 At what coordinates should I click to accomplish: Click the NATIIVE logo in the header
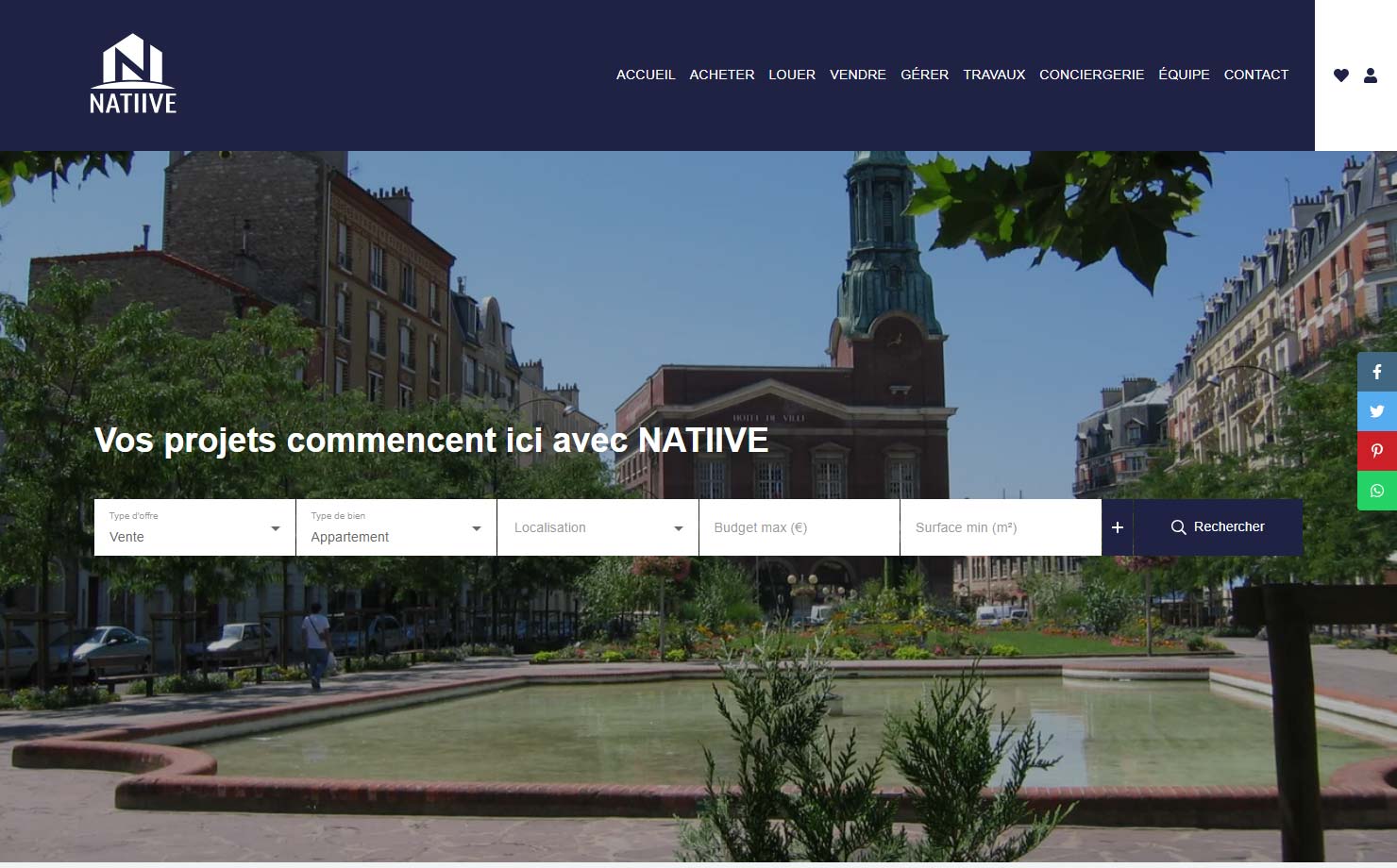133,75
